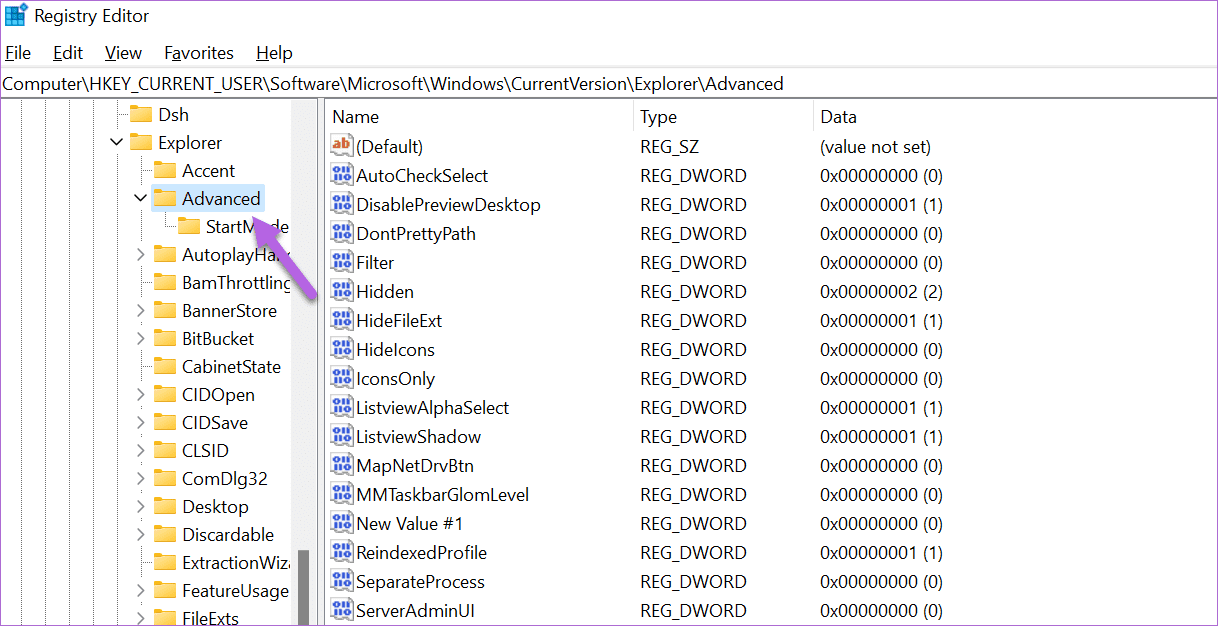This screenshot has height=626, width=1218.
Task: Click REG_DWORD type of ServerAdminUI
Action: 693,611
